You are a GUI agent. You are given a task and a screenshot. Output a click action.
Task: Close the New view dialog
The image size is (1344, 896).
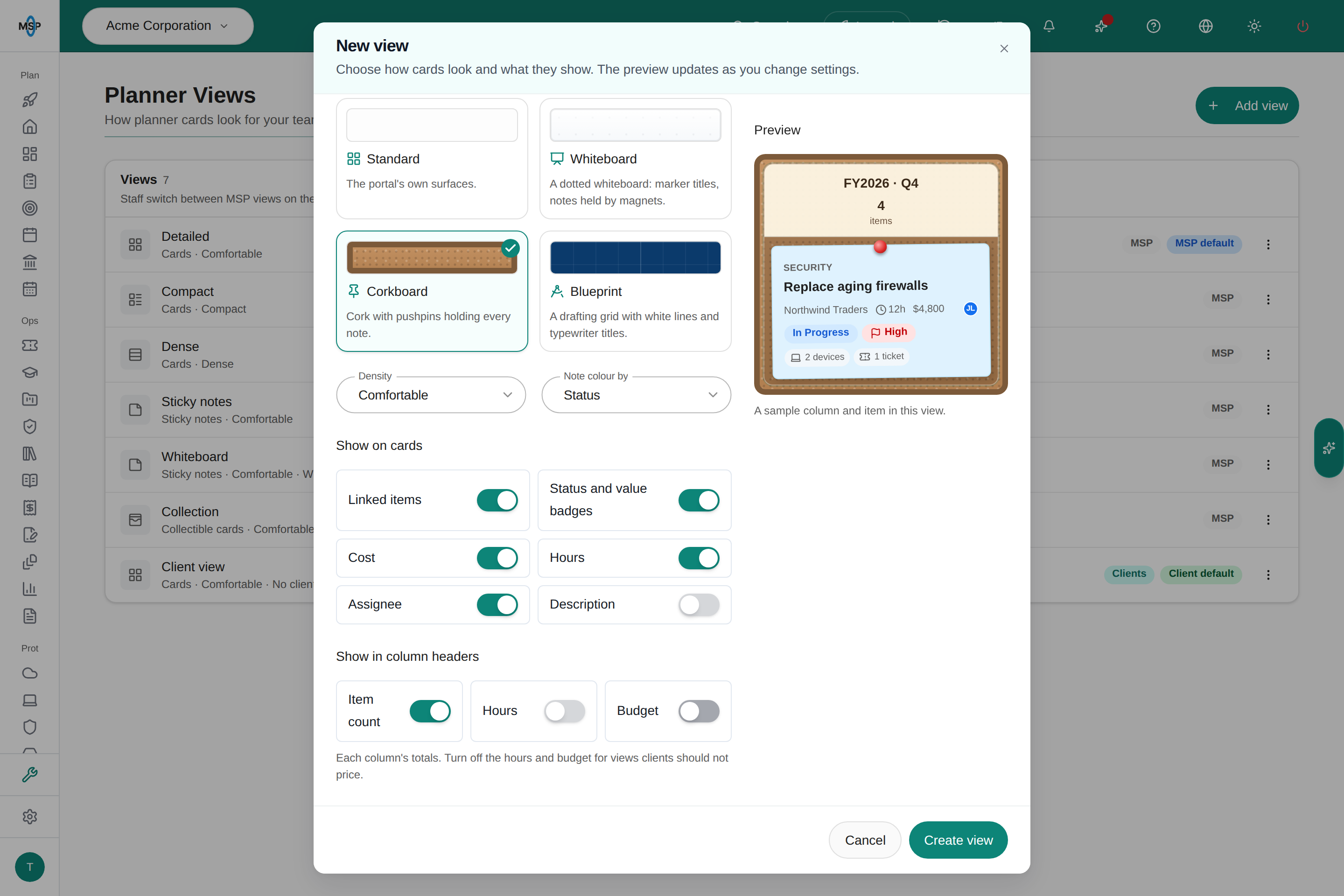[x=1004, y=49]
